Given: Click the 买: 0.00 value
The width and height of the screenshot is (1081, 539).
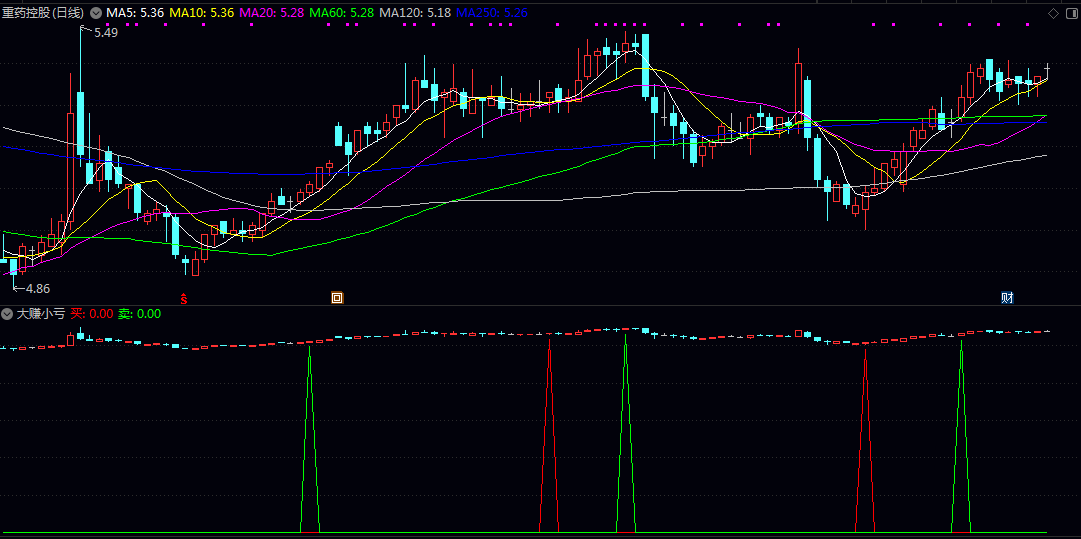Looking at the screenshot, I should [x=92, y=314].
